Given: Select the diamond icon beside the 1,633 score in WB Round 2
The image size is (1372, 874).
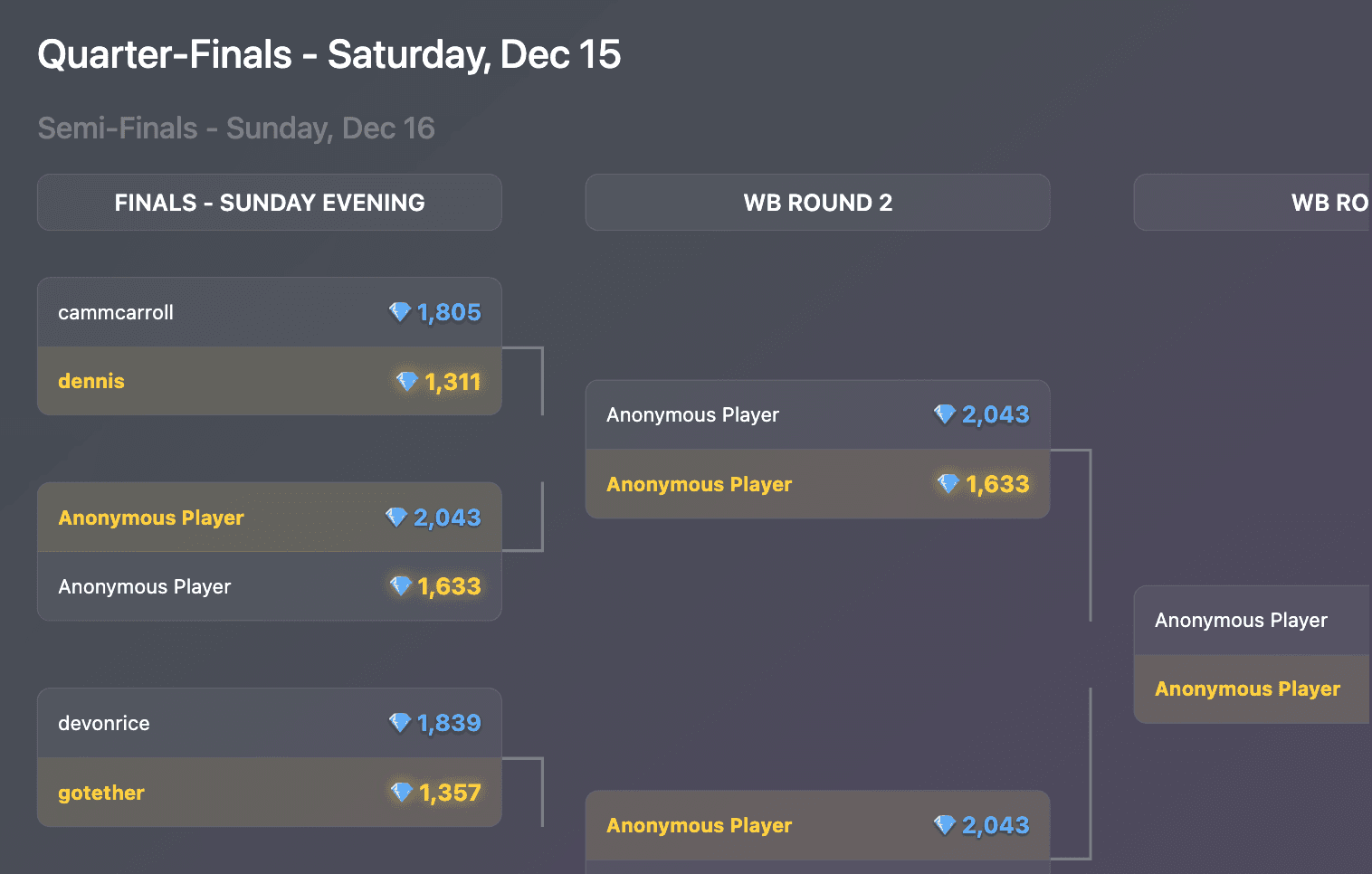Looking at the screenshot, I should (x=949, y=484).
